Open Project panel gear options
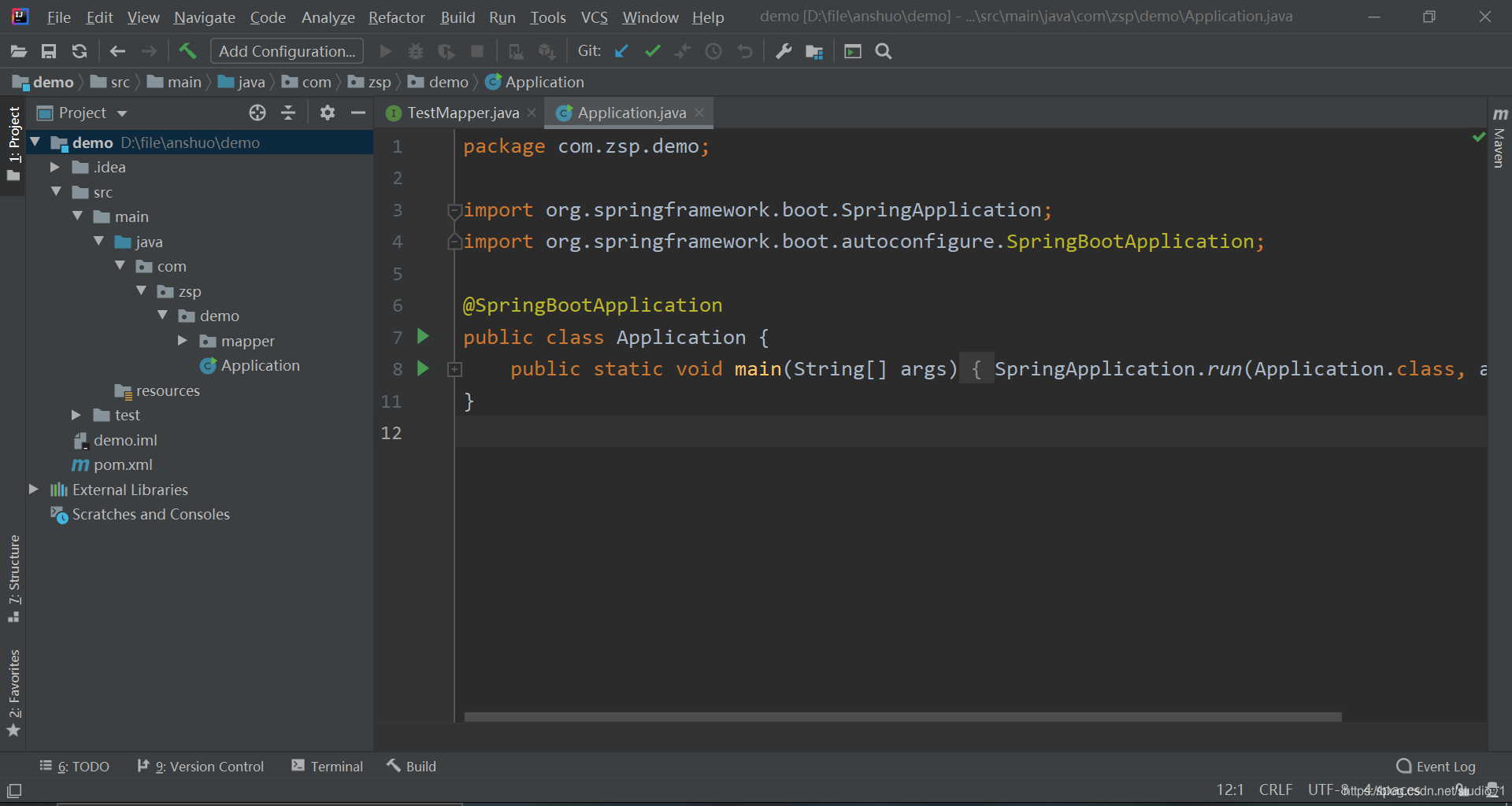The height and width of the screenshot is (806, 1512). point(328,113)
